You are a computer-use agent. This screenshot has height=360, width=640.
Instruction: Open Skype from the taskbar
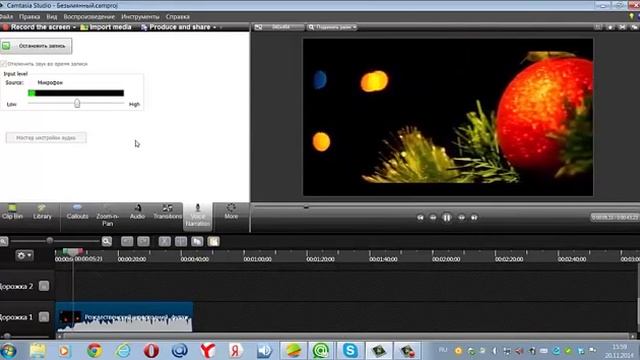point(350,351)
